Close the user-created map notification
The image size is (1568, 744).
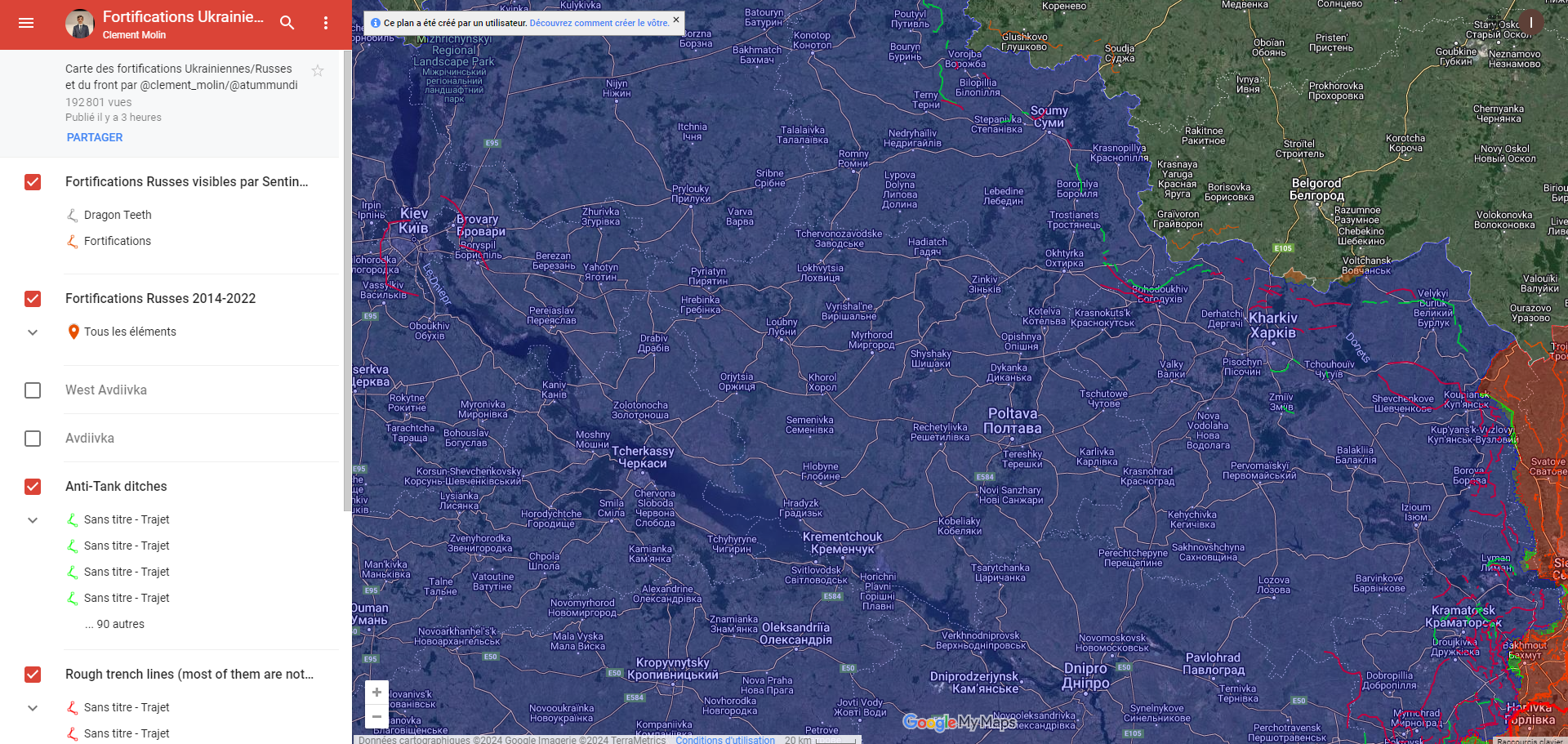pyautogui.click(x=676, y=20)
